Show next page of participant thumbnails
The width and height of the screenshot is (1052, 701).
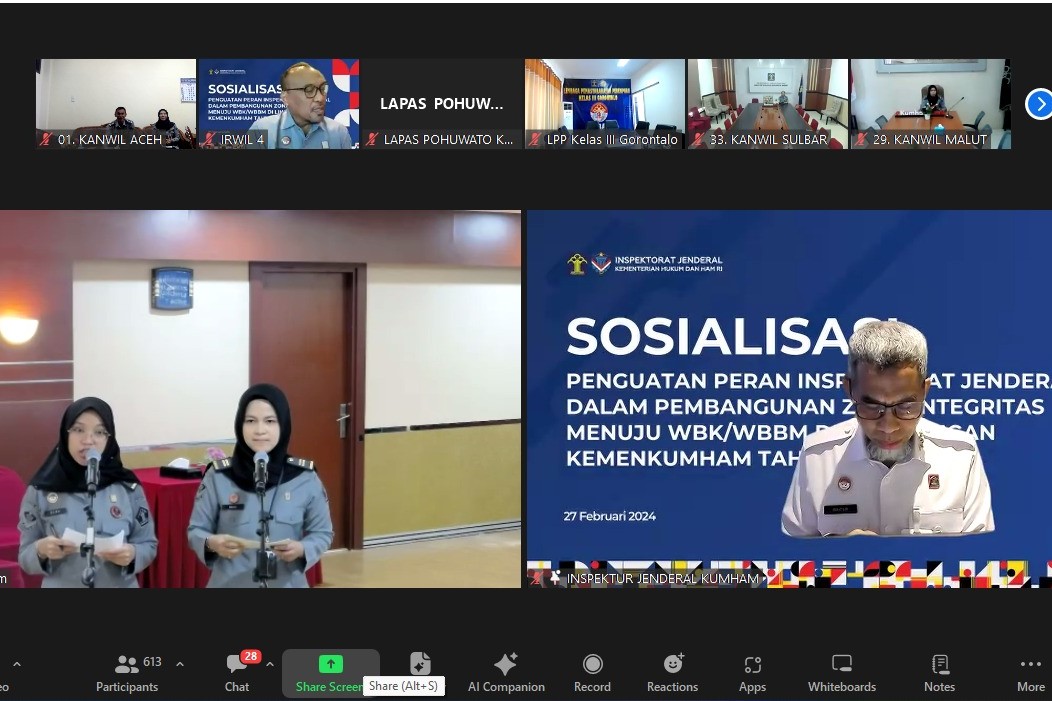1039,103
